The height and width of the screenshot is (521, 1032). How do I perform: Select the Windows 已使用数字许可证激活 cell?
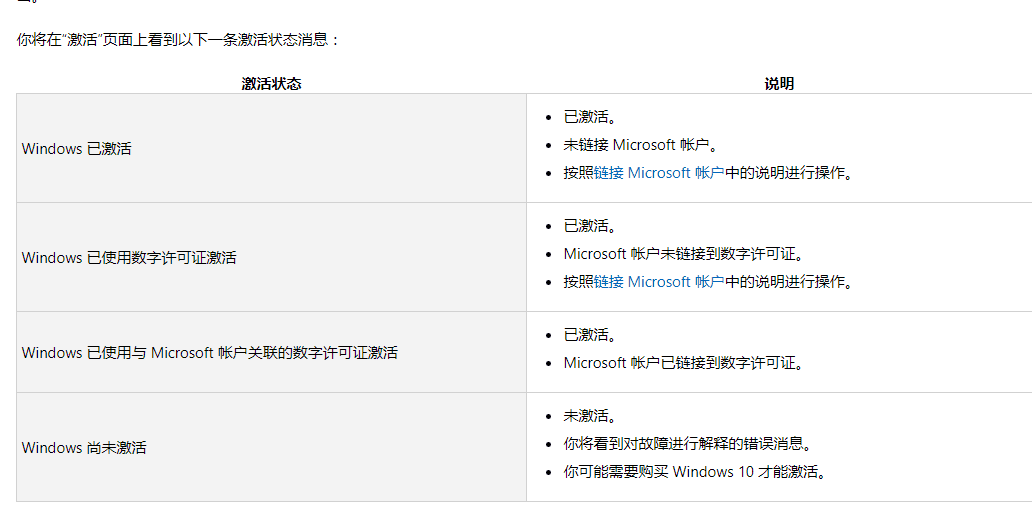pos(271,257)
